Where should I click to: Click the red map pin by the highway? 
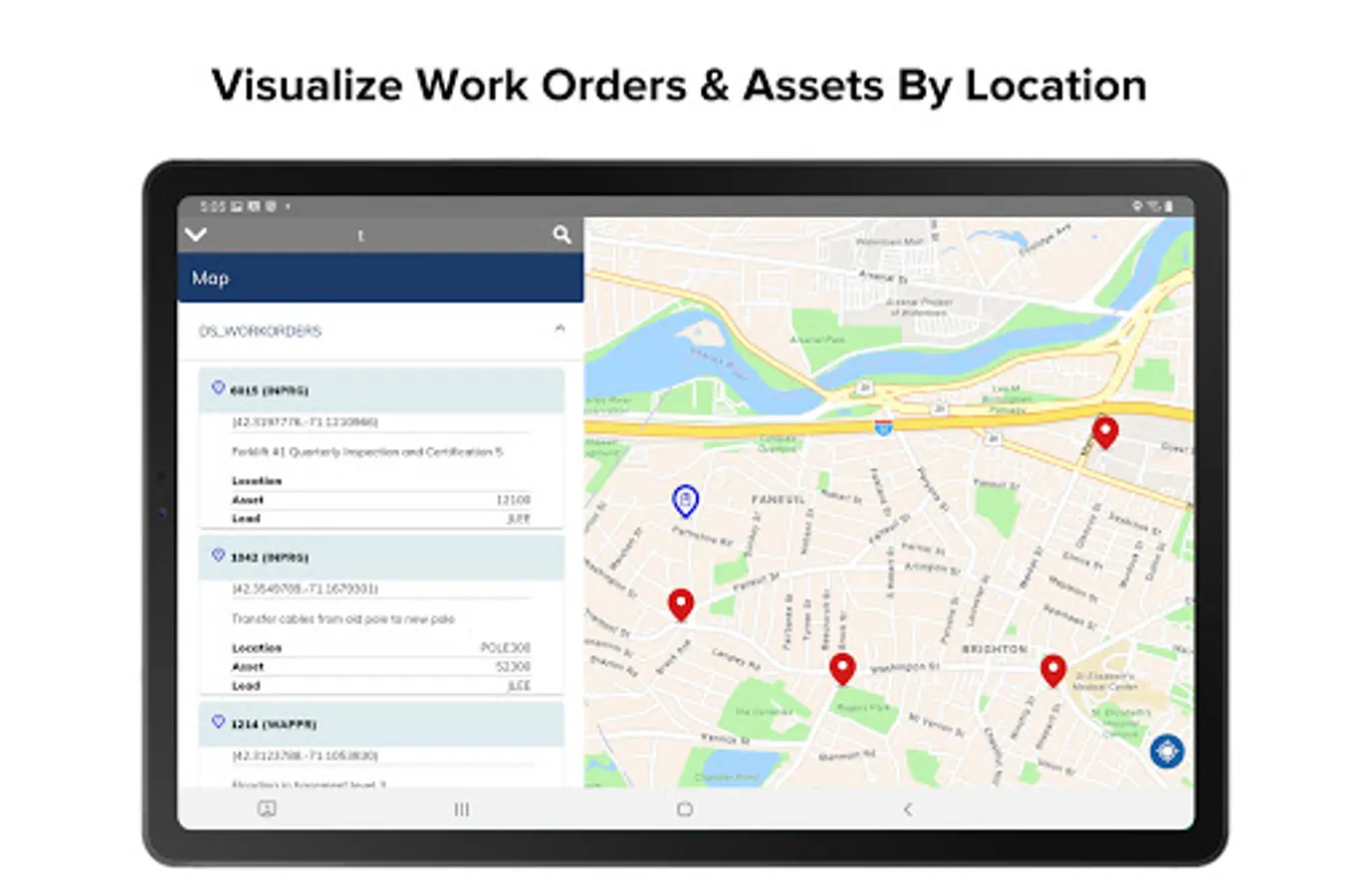1105,432
